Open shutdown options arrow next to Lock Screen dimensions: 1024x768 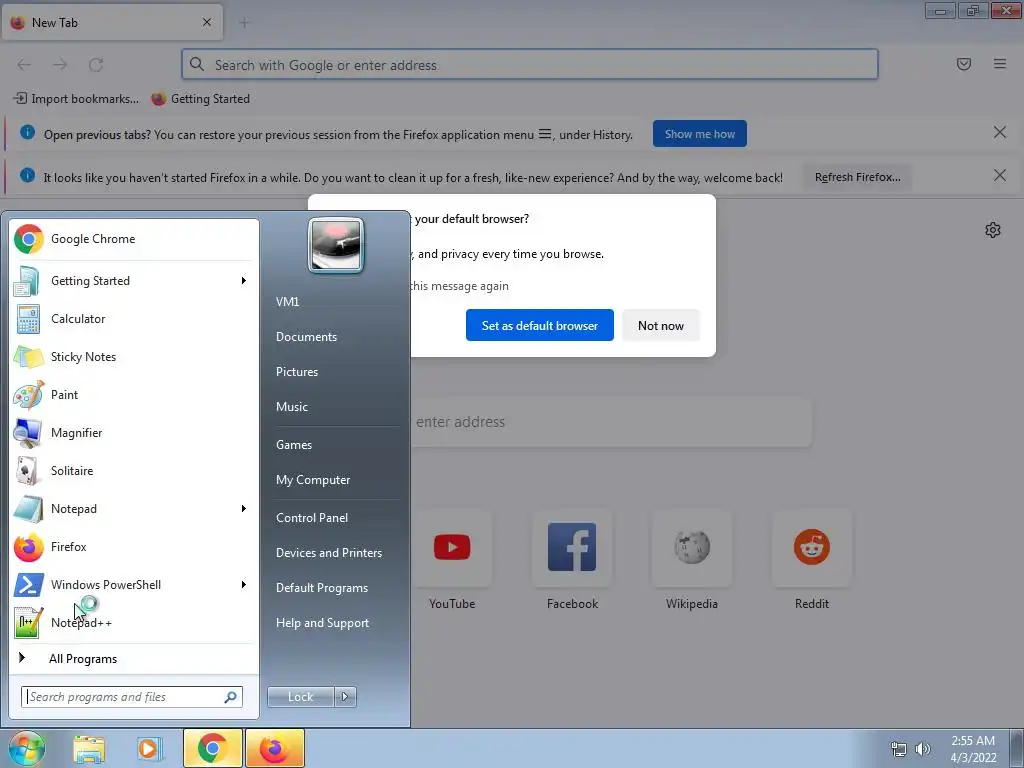(x=345, y=697)
